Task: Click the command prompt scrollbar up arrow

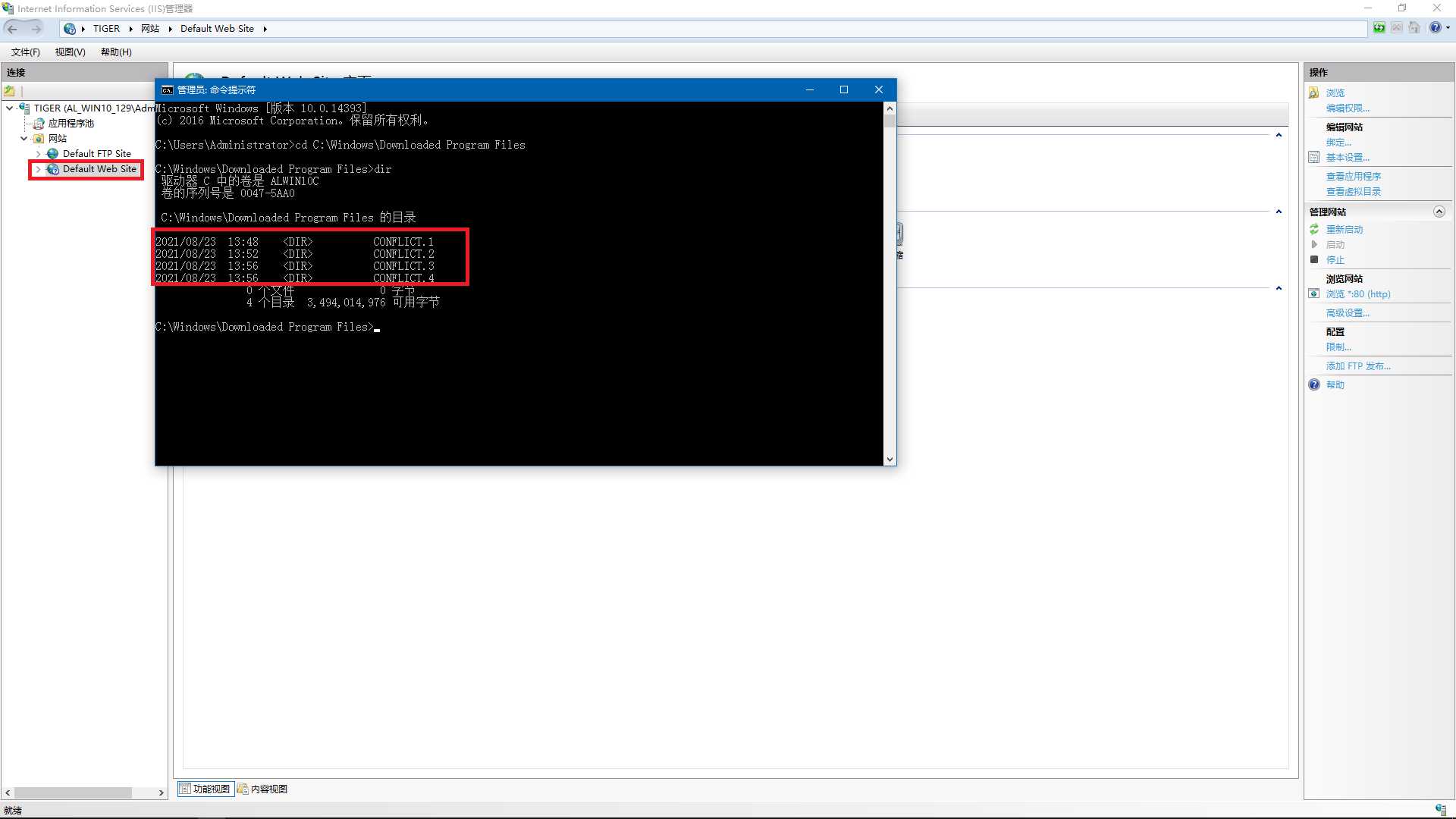Action: [x=890, y=108]
